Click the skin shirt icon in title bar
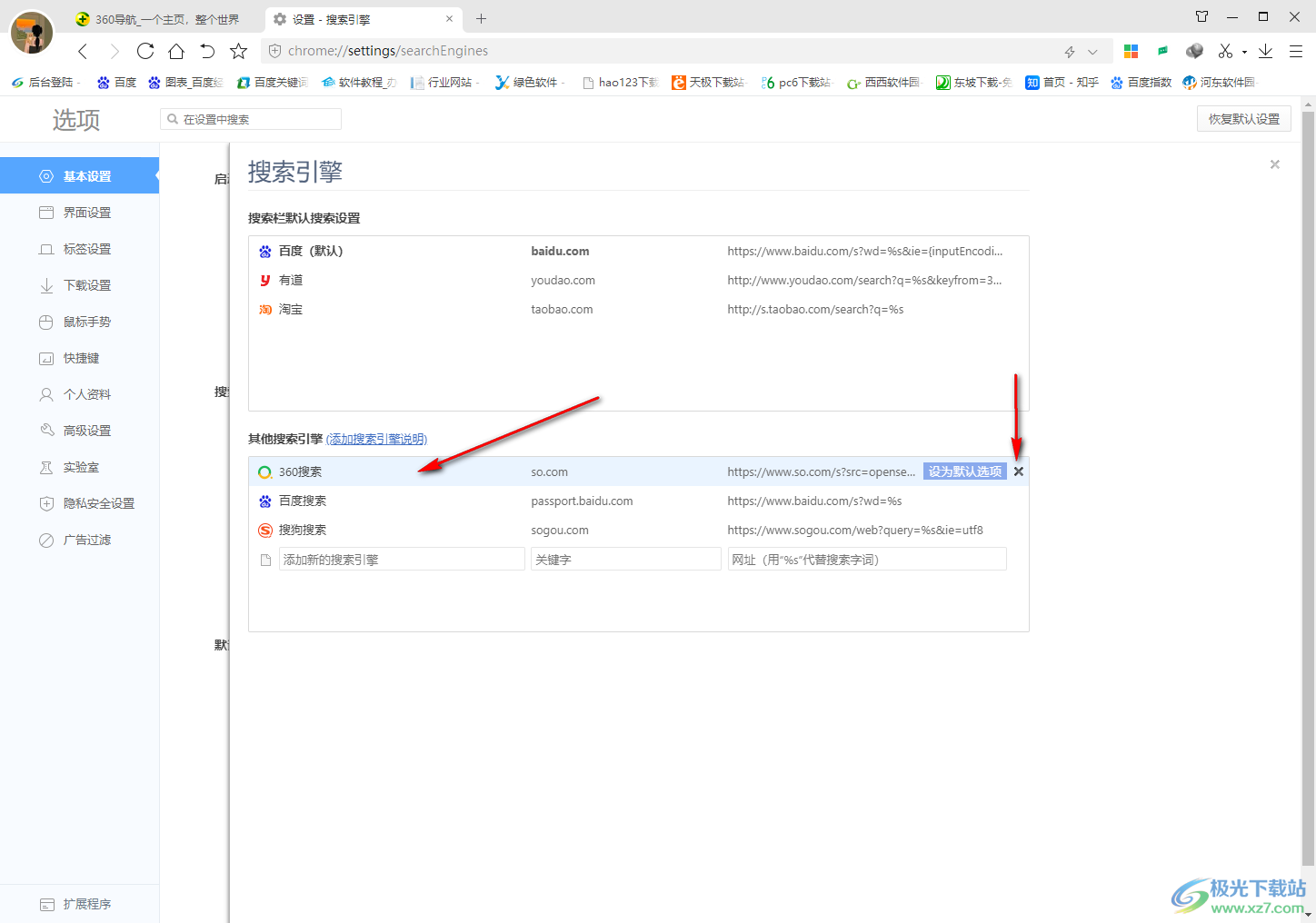 point(1201,16)
